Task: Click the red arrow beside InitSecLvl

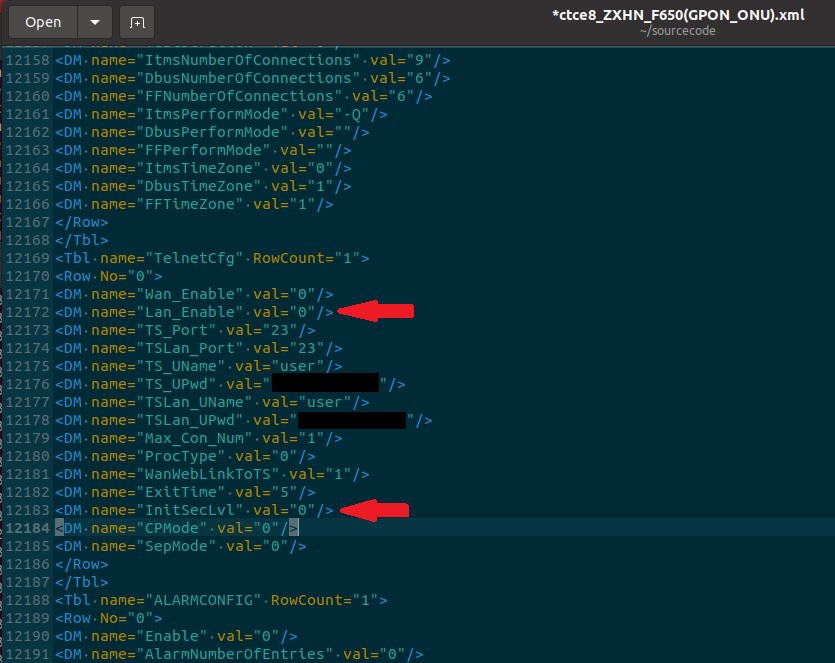Action: [374, 510]
